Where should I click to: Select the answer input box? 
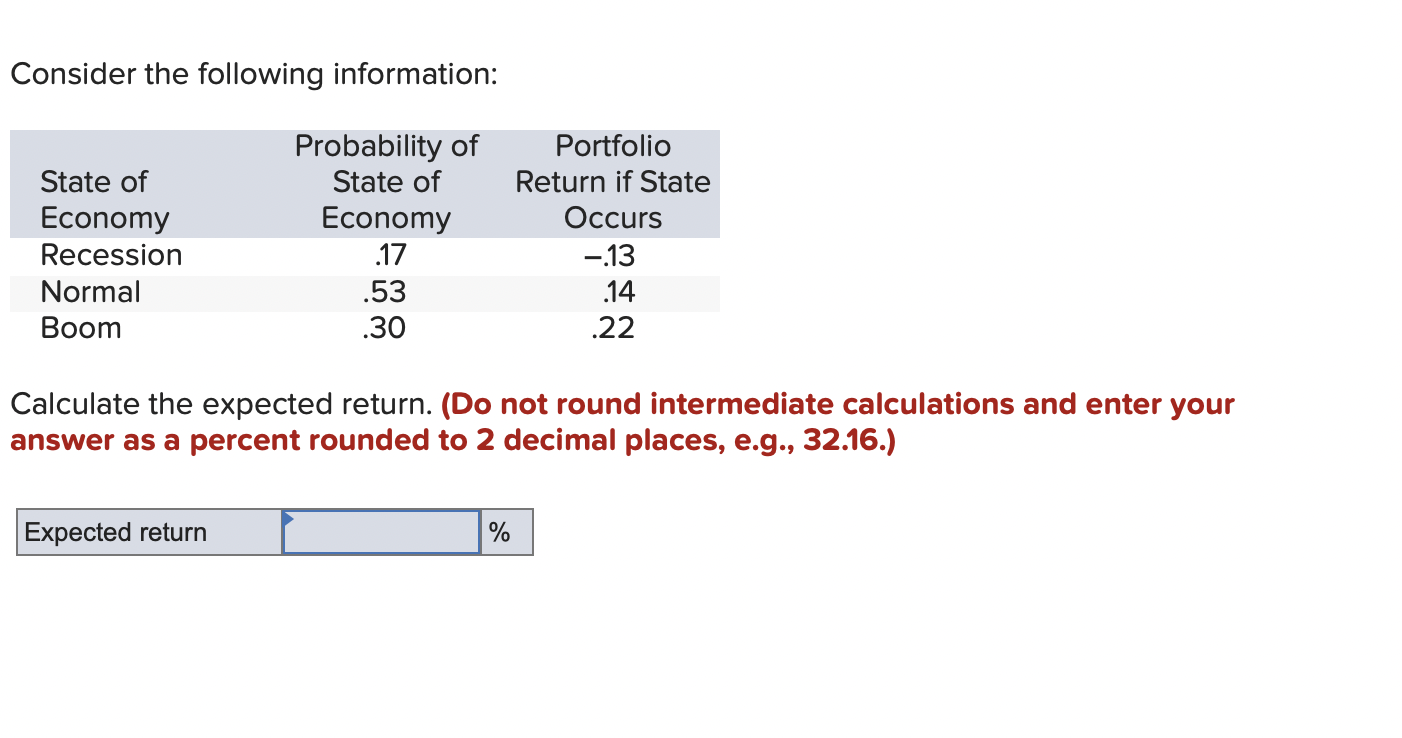[380, 531]
